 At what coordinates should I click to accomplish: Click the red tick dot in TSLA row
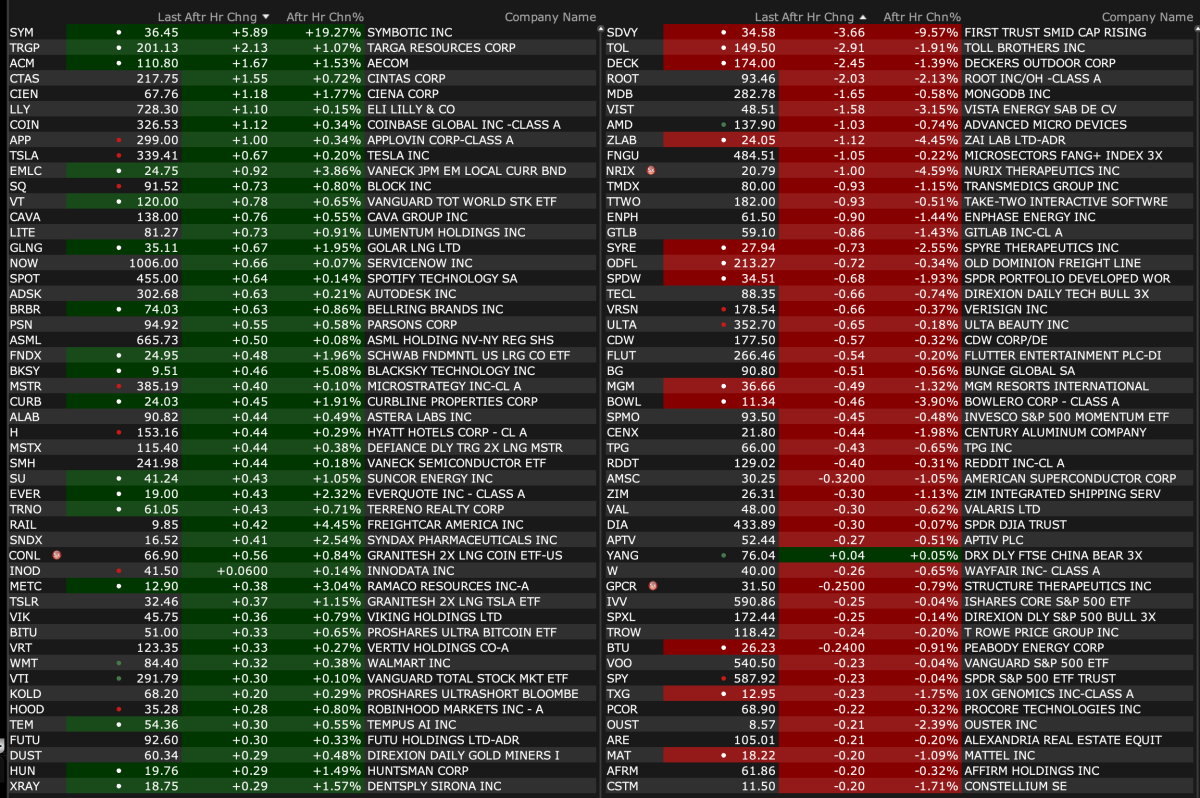119,155
